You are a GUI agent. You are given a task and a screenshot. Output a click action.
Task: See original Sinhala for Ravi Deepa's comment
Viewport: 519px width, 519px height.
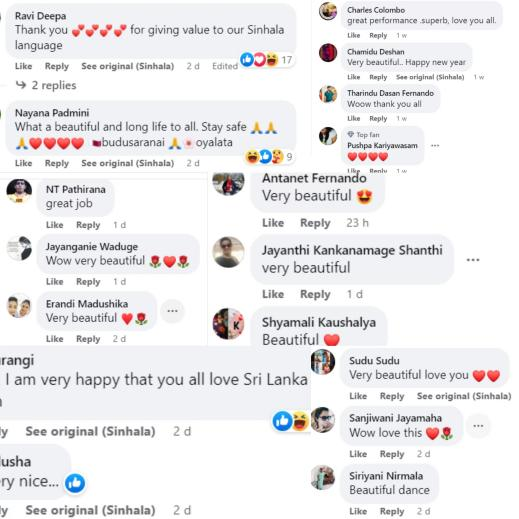(x=128, y=66)
